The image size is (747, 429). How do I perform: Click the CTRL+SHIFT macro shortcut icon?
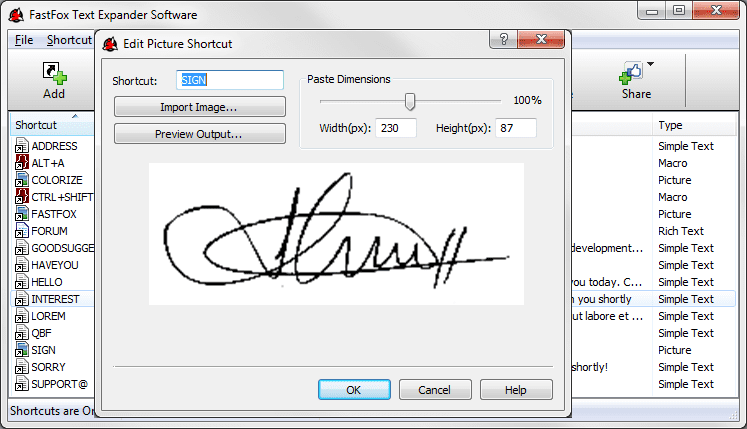point(22,197)
